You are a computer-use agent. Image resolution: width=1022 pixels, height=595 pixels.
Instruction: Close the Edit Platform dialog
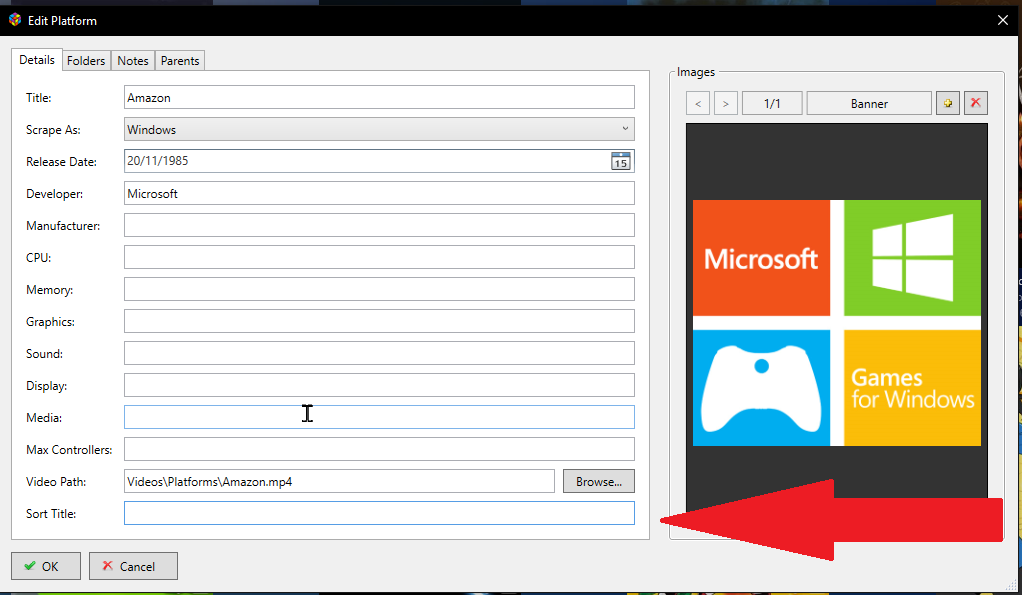tap(1003, 20)
